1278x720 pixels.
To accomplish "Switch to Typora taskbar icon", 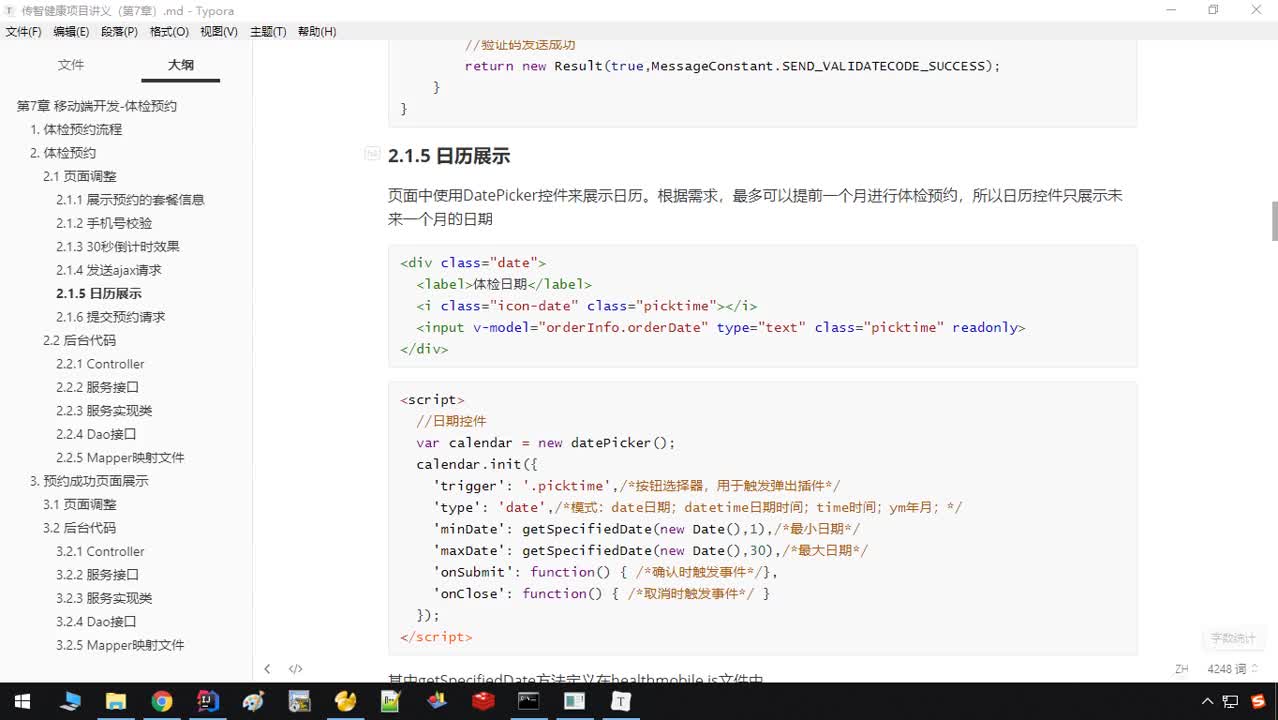I will 621,701.
